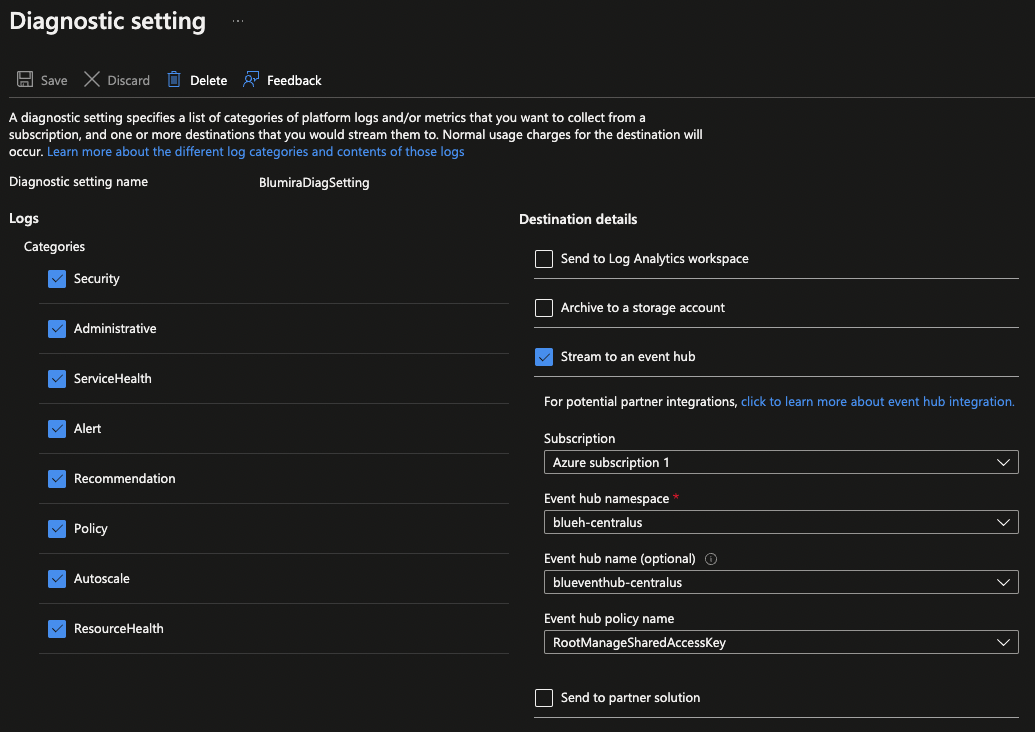1035x732 pixels.
Task: Uncheck the ResourceHealth category
Action: pos(57,628)
